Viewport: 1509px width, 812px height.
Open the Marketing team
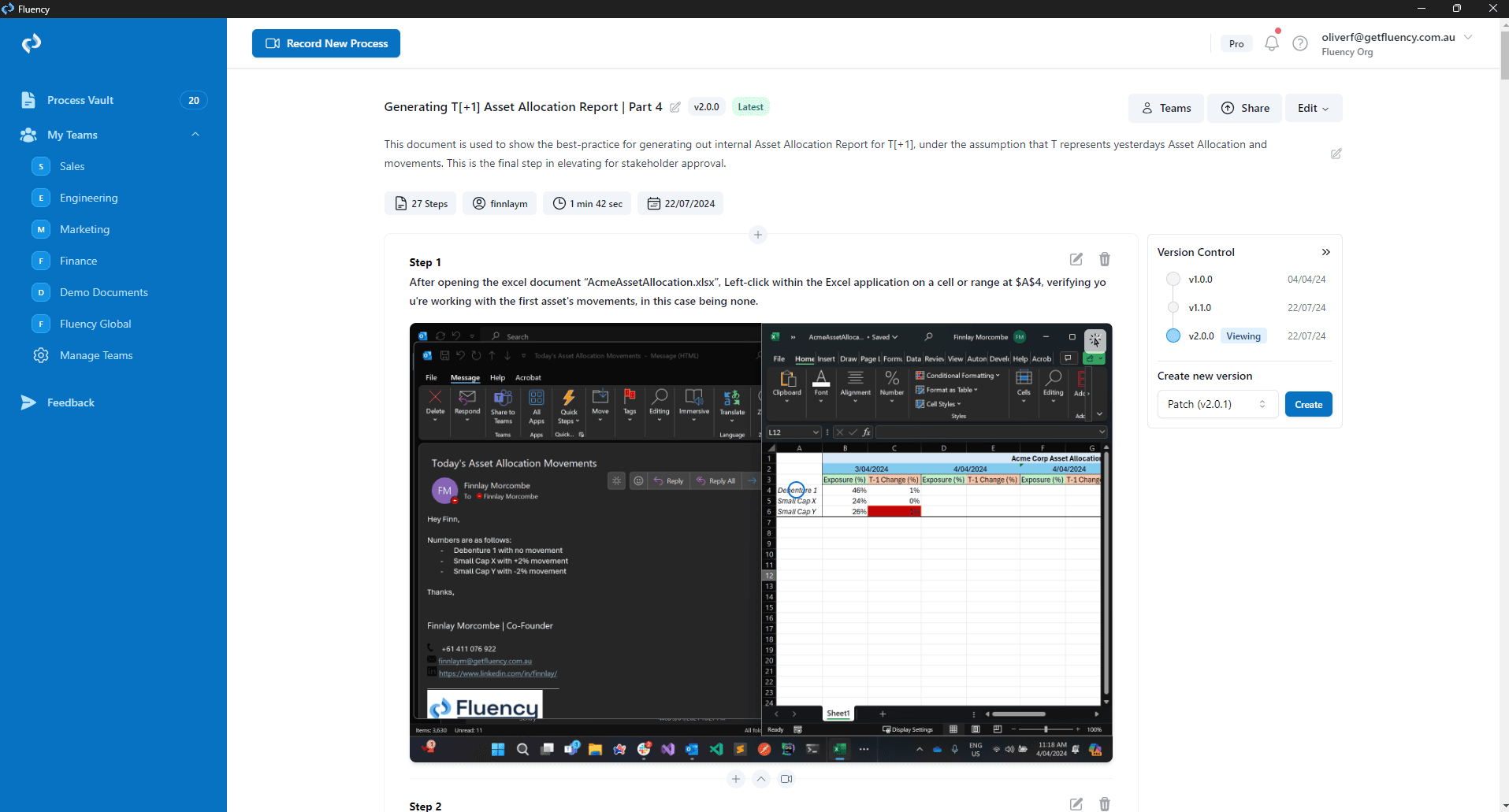click(x=84, y=229)
